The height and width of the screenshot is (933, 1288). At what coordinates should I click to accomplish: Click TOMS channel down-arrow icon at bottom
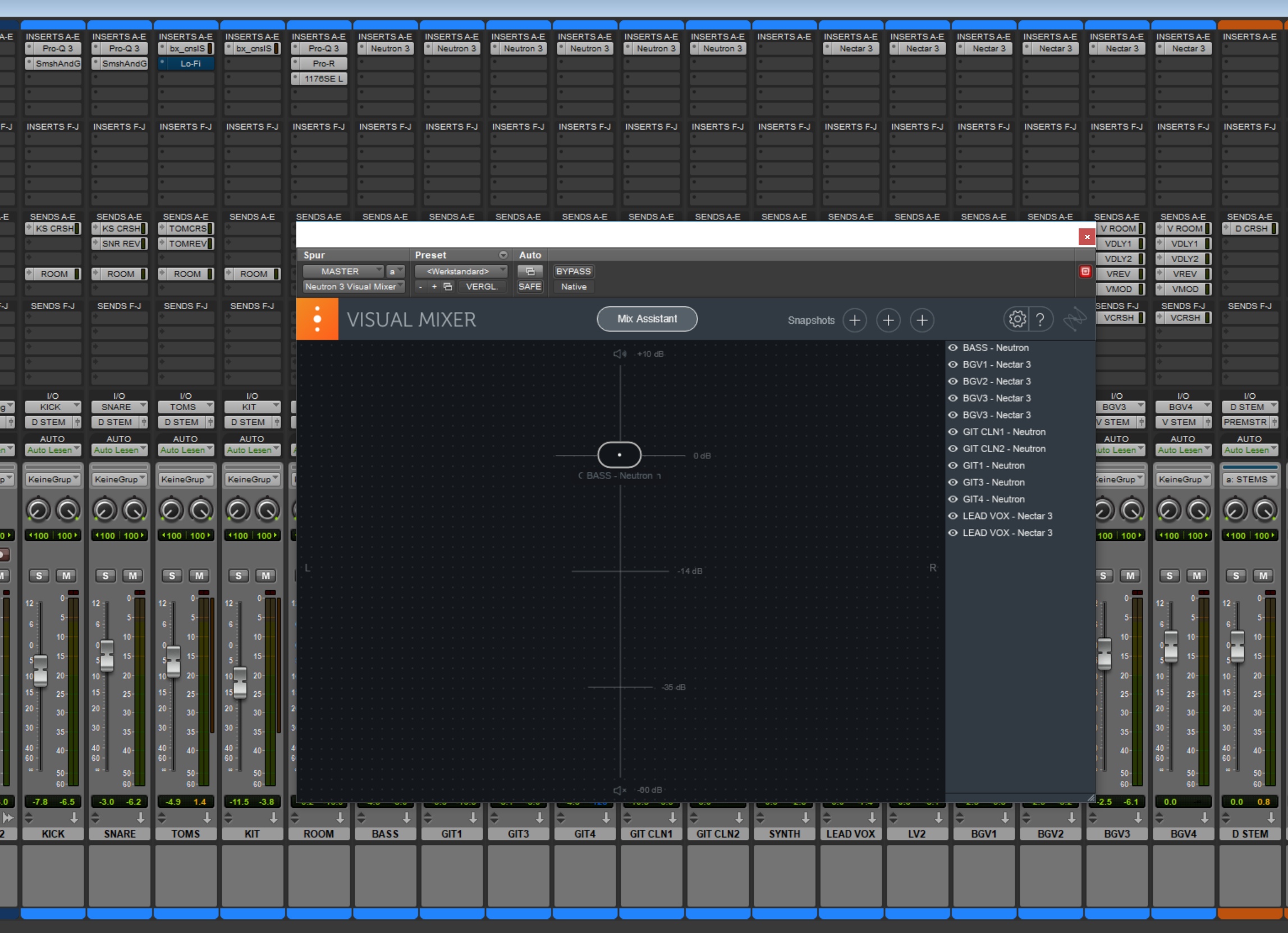pos(207,818)
